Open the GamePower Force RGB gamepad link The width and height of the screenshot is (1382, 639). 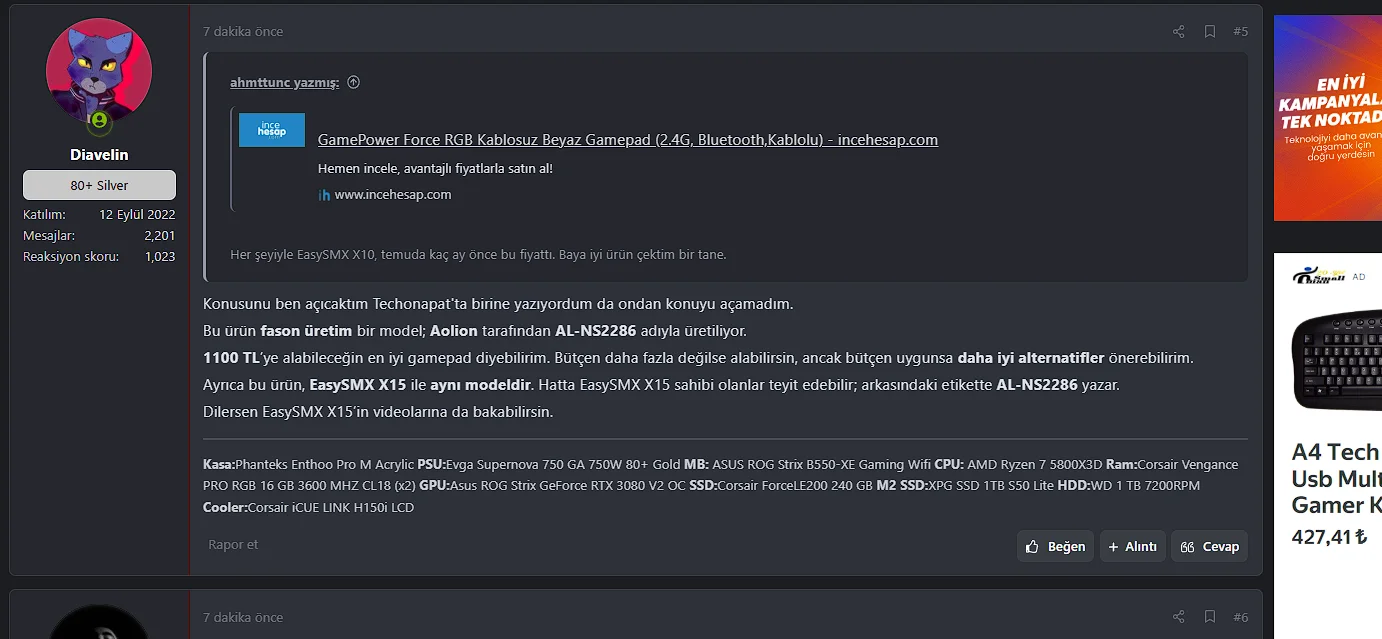[x=627, y=140]
